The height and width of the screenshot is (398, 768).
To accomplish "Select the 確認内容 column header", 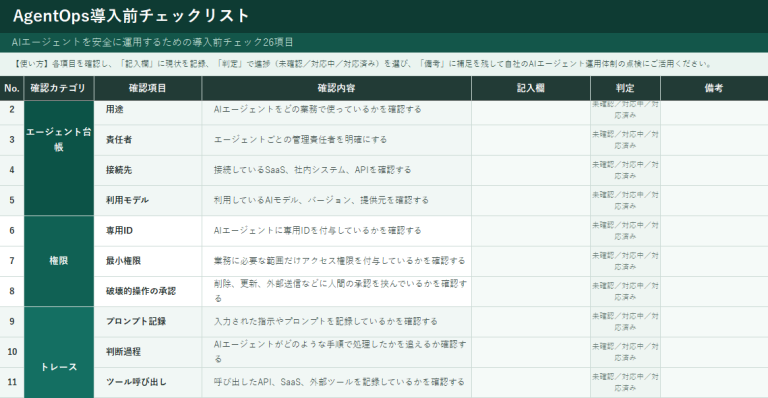I will (x=336, y=88).
